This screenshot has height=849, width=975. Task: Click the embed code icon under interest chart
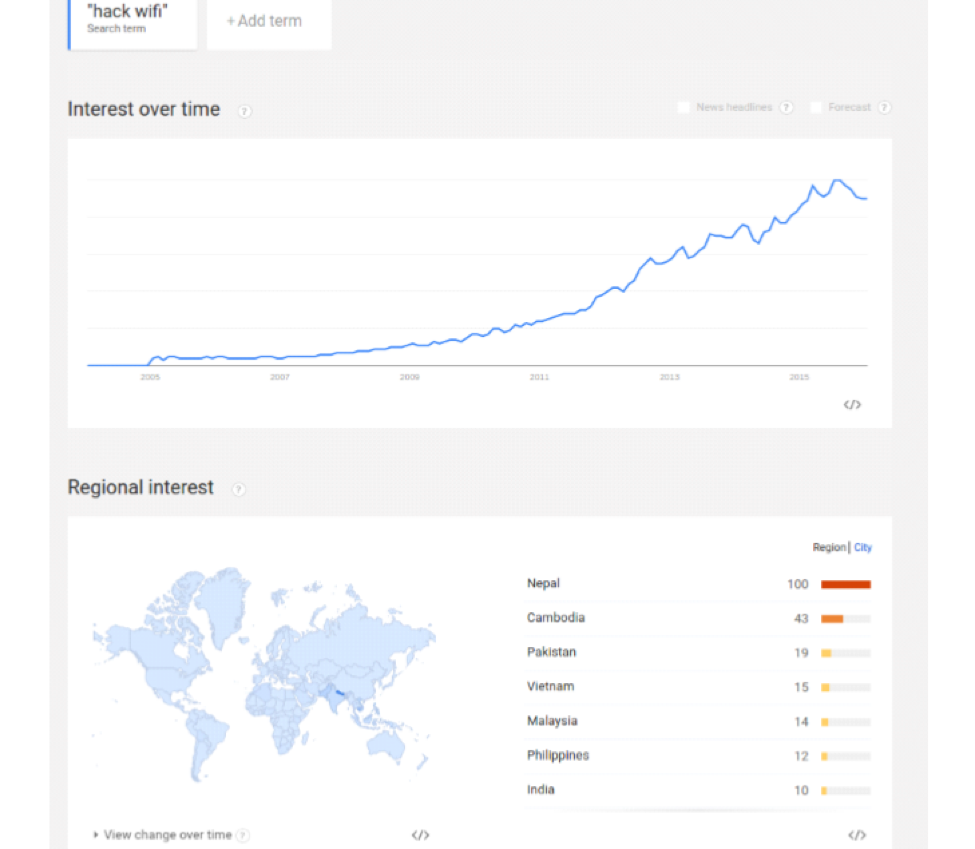point(852,405)
